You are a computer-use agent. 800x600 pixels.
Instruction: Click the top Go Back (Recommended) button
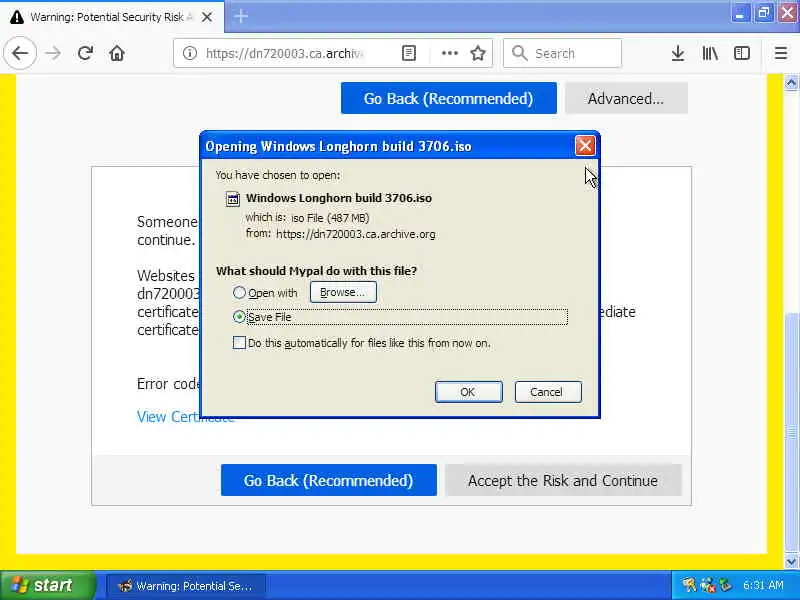[448, 98]
